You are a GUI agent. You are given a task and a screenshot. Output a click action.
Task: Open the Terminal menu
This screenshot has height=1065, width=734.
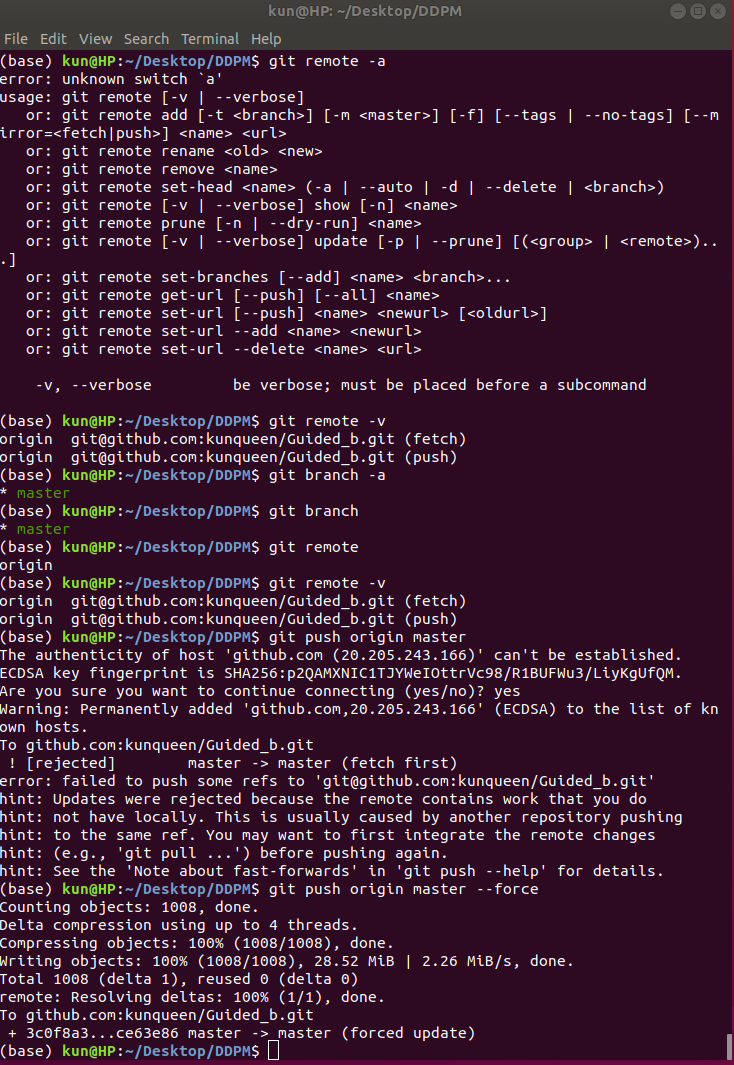click(210, 38)
